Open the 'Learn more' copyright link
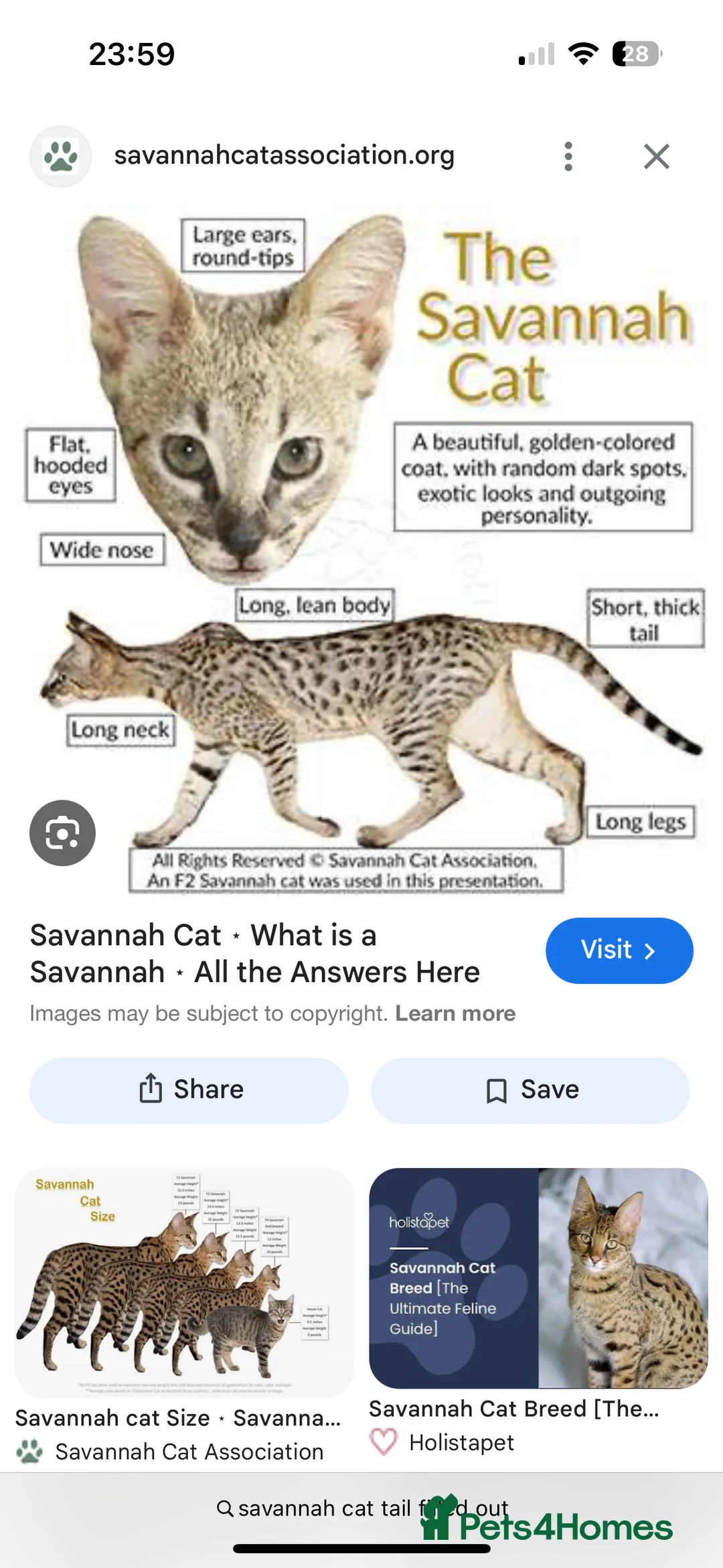Viewport: 723px width, 1568px height. click(455, 1013)
